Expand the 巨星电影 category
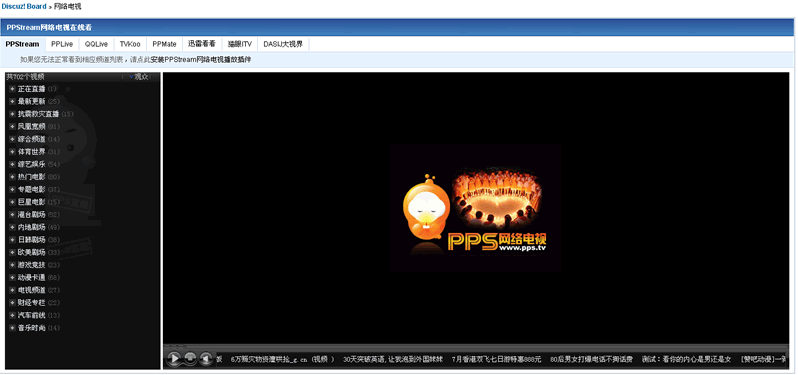This screenshot has width=798, height=375. click(x=12, y=202)
